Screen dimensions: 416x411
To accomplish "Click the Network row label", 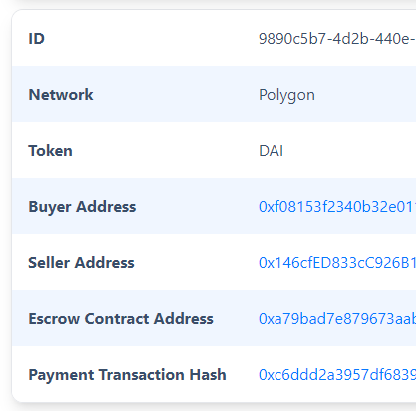I will pyautogui.click(x=61, y=95).
